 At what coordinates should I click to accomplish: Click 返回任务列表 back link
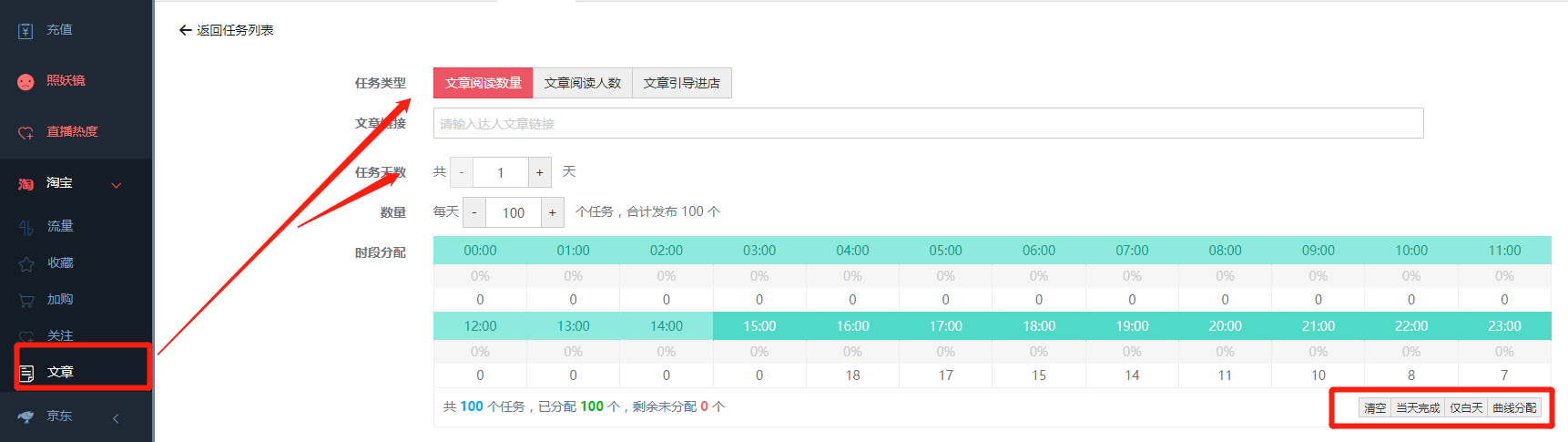tap(227, 30)
